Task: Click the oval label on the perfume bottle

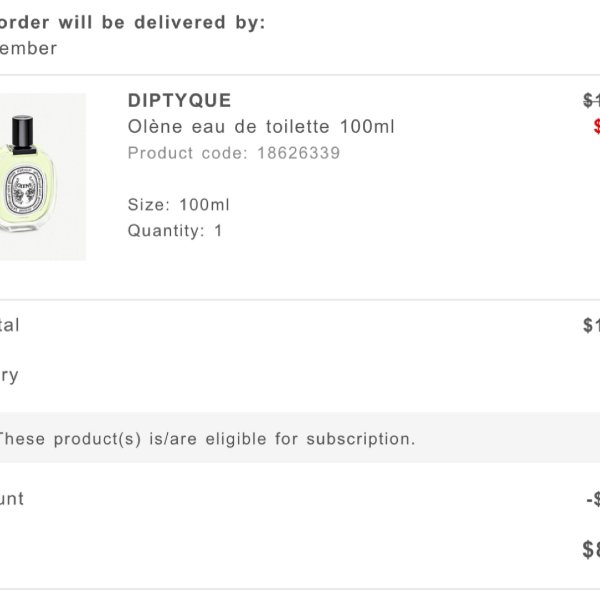Action: pyautogui.click(x=24, y=189)
